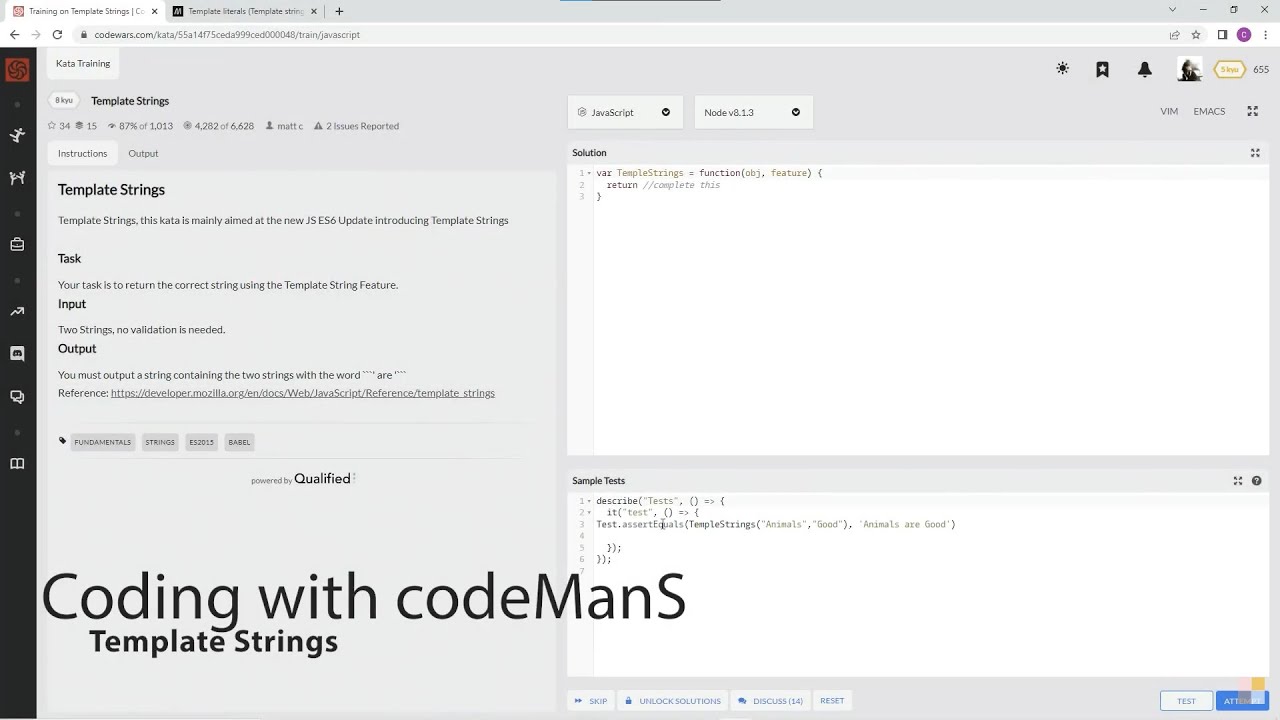Open the Node v8.1.3 version dropdown
This screenshot has width=1280, height=720.
(x=753, y=112)
